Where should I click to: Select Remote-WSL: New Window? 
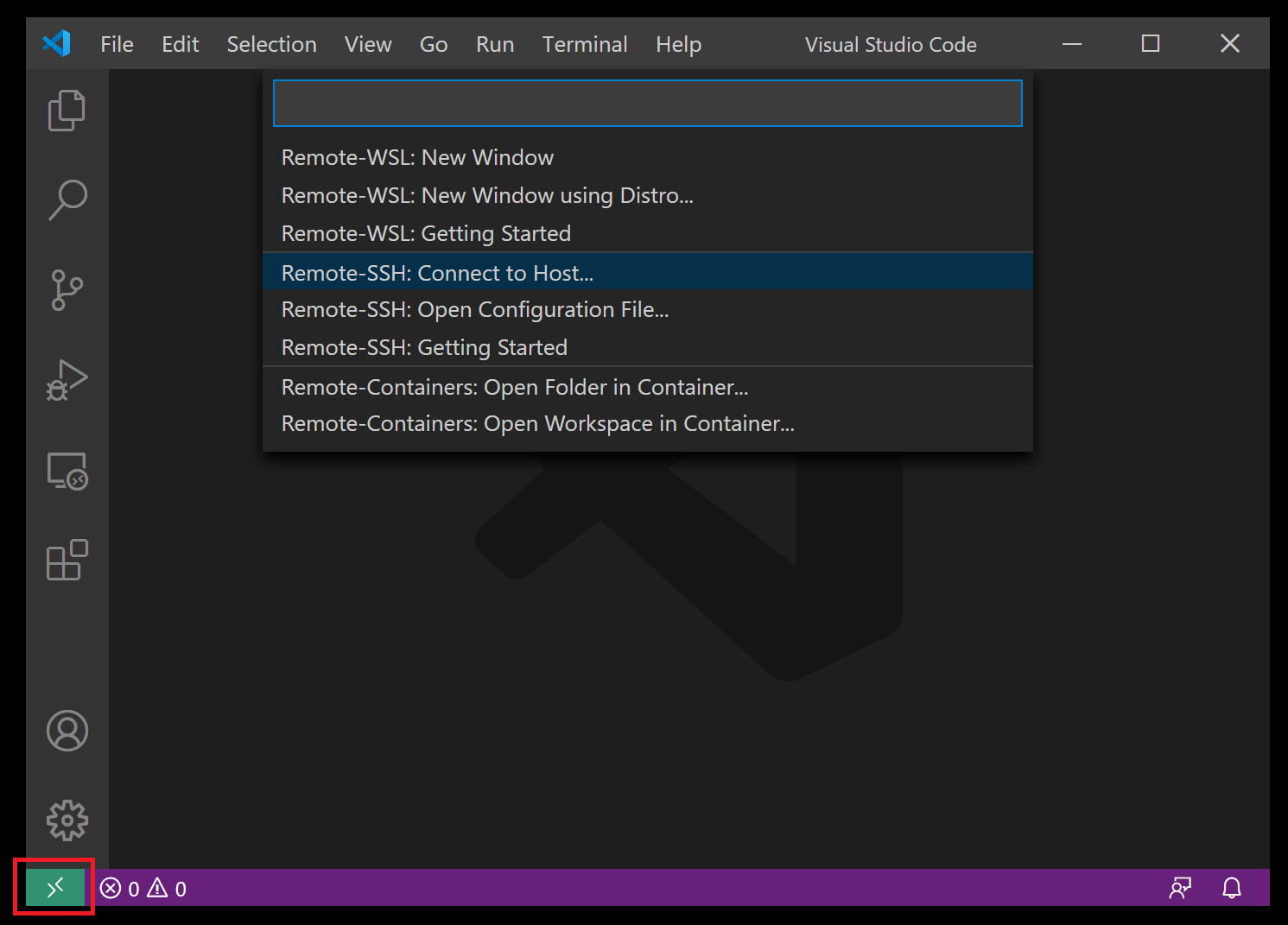click(417, 157)
